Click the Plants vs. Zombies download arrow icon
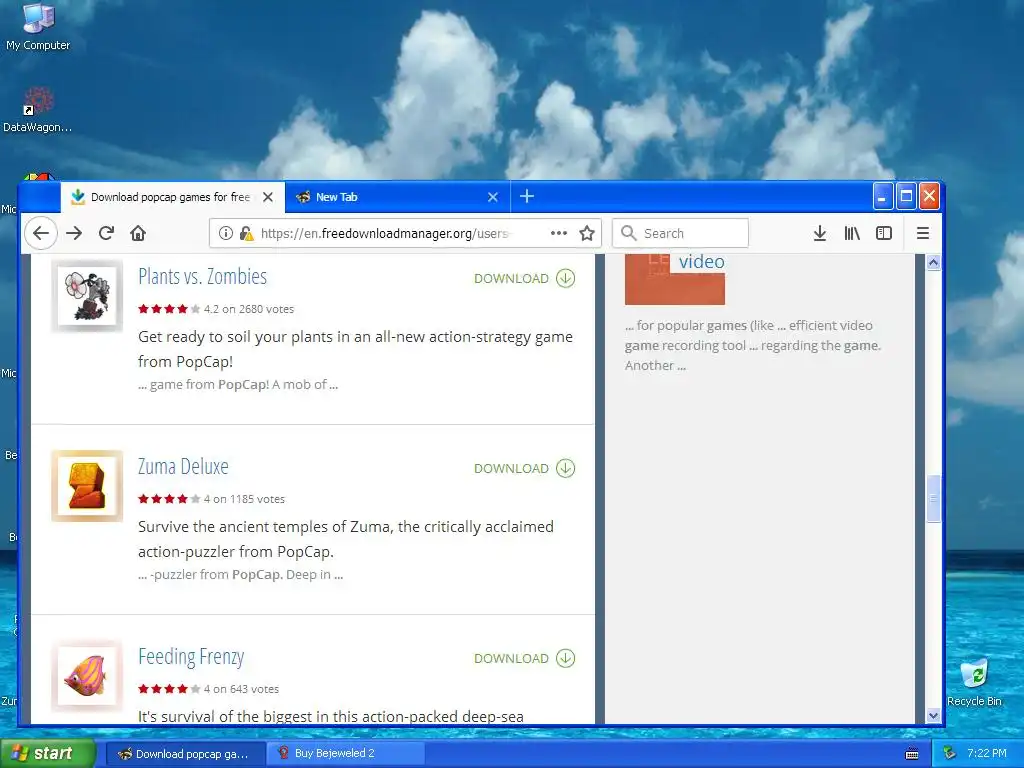Image resolution: width=1024 pixels, height=768 pixels. pyautogui.click(x=566, y=278)
